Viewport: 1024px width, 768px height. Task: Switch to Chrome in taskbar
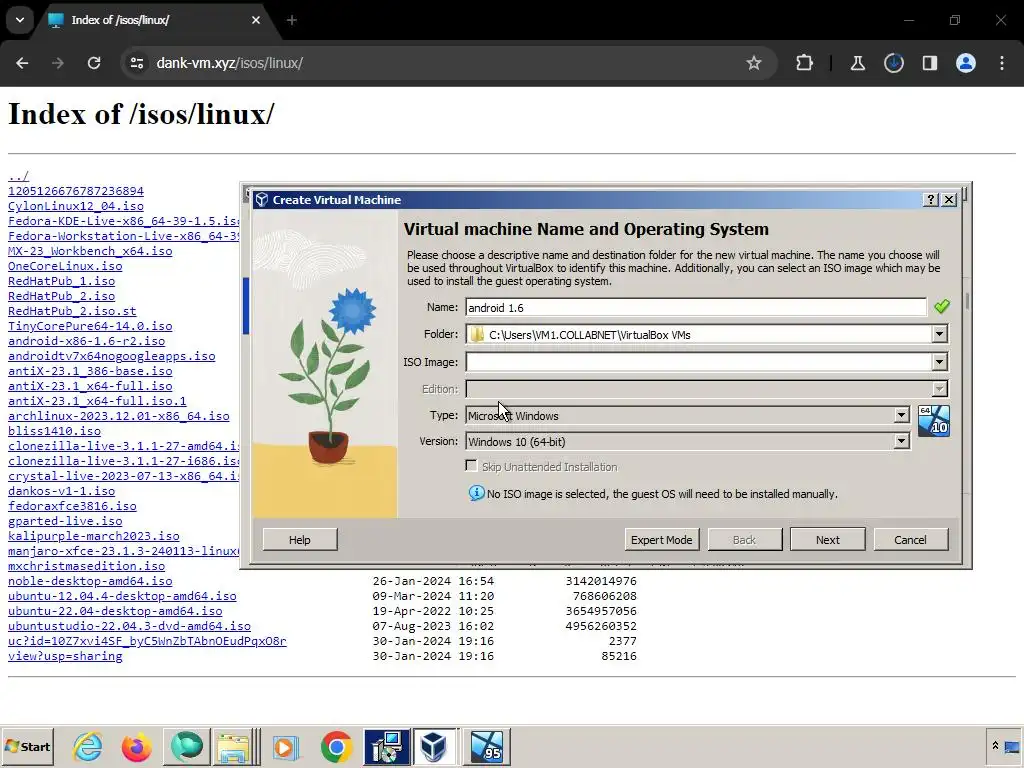336,746
